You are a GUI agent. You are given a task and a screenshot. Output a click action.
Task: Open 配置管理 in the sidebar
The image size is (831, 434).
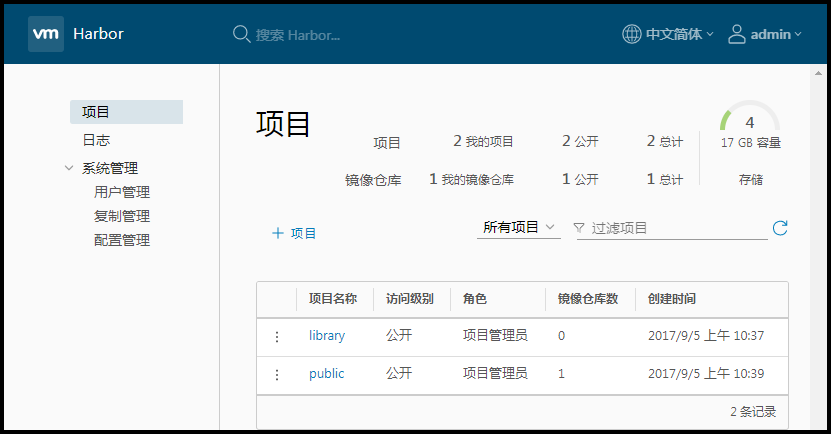(122, 240)
